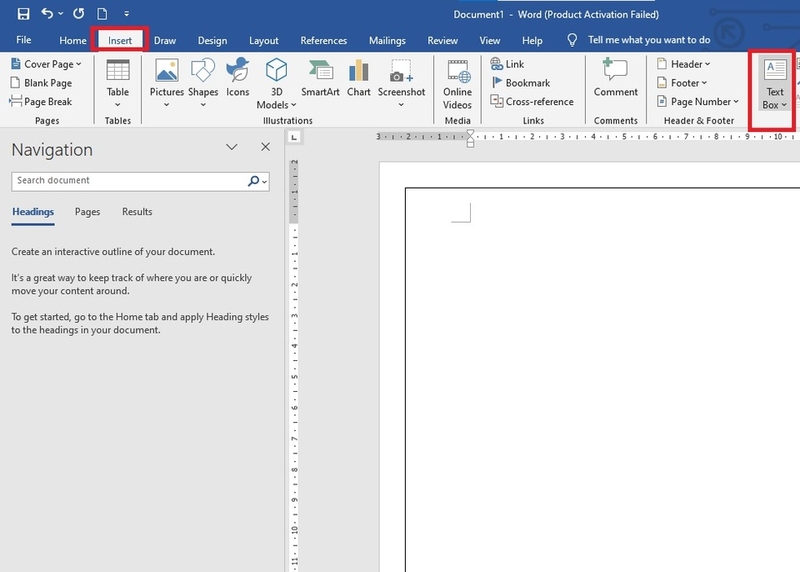Image resolution: width=800 pixels, height=572 pixels.
Task: Click the Icons button in Illustrations
Action: [x=238, y=80]
